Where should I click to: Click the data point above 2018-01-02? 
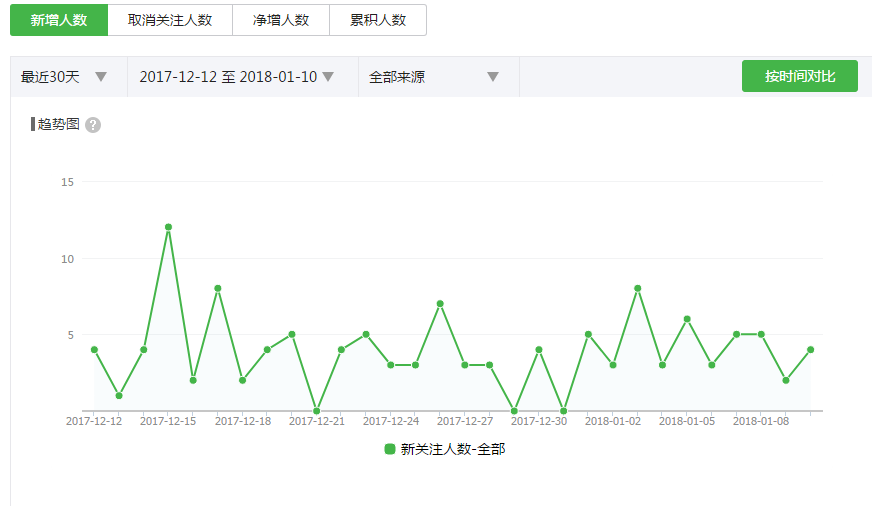(x=613, y=365)
